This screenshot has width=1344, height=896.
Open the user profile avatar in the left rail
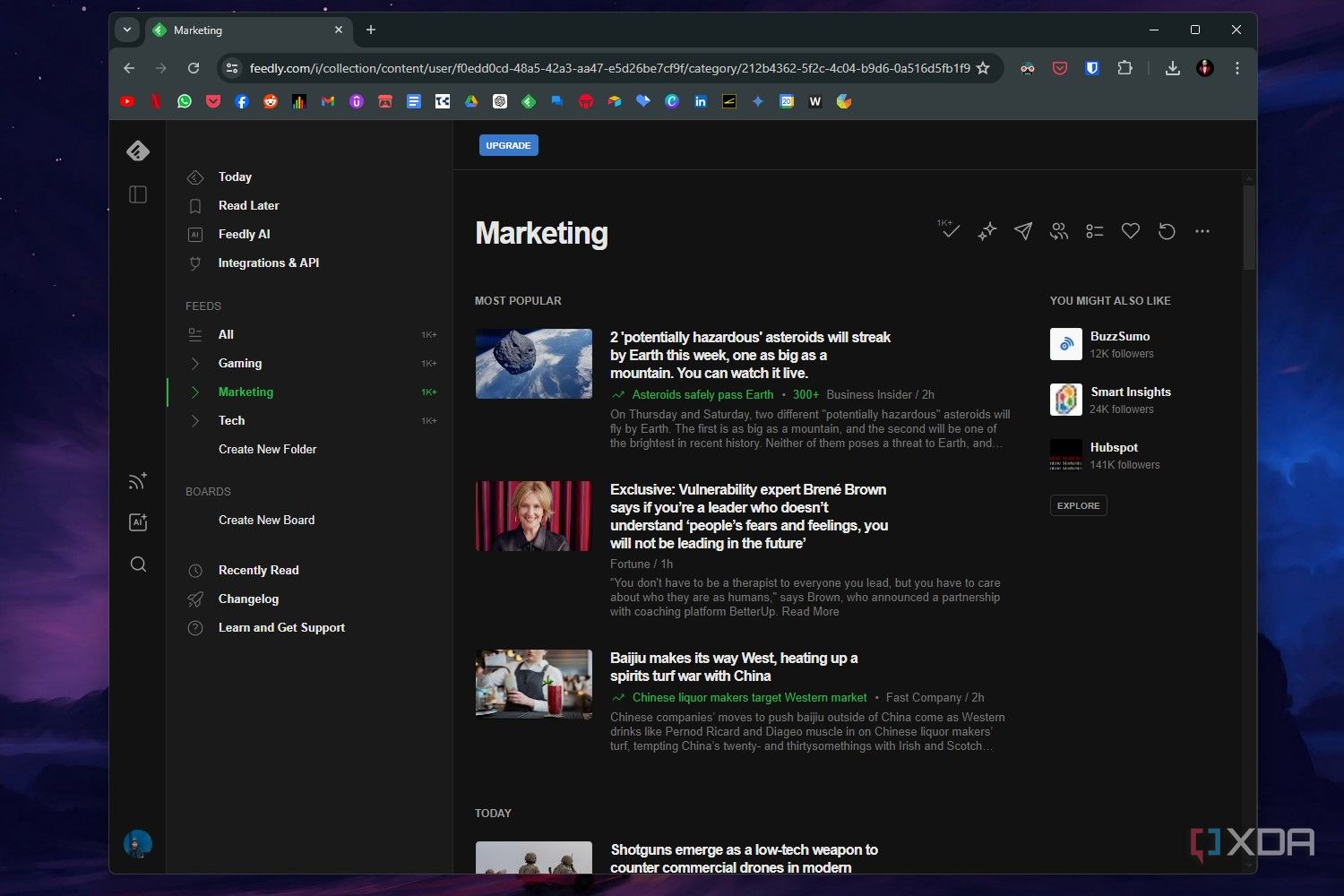(138, 843)
